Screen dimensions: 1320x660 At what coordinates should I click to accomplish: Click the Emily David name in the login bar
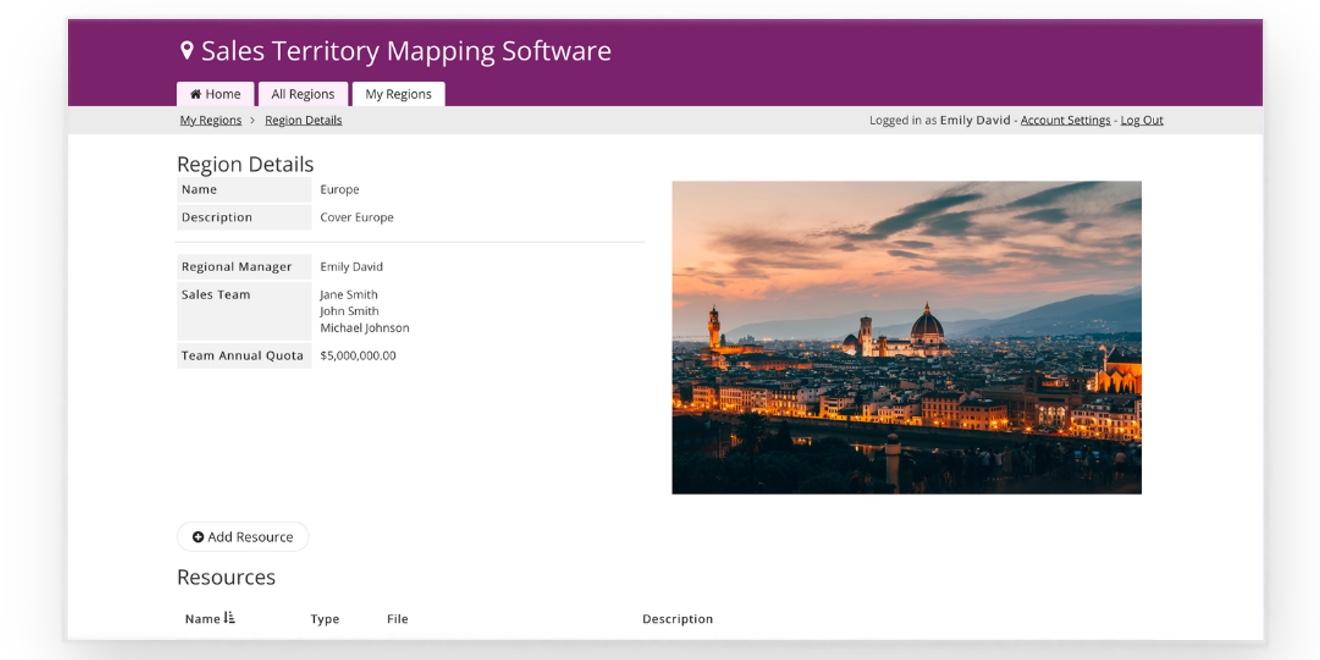tap(975, 120)
